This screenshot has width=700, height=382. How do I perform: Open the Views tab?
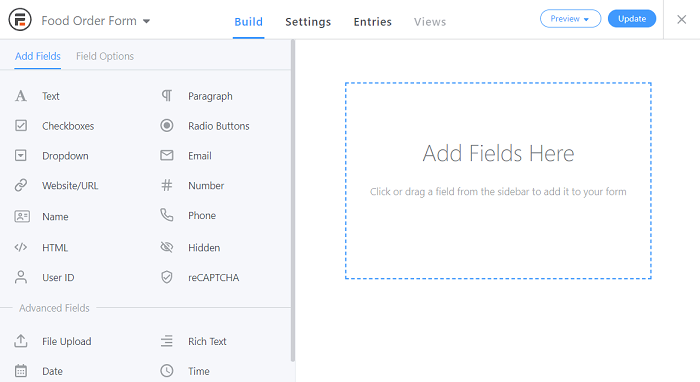(x=430, y=22)
